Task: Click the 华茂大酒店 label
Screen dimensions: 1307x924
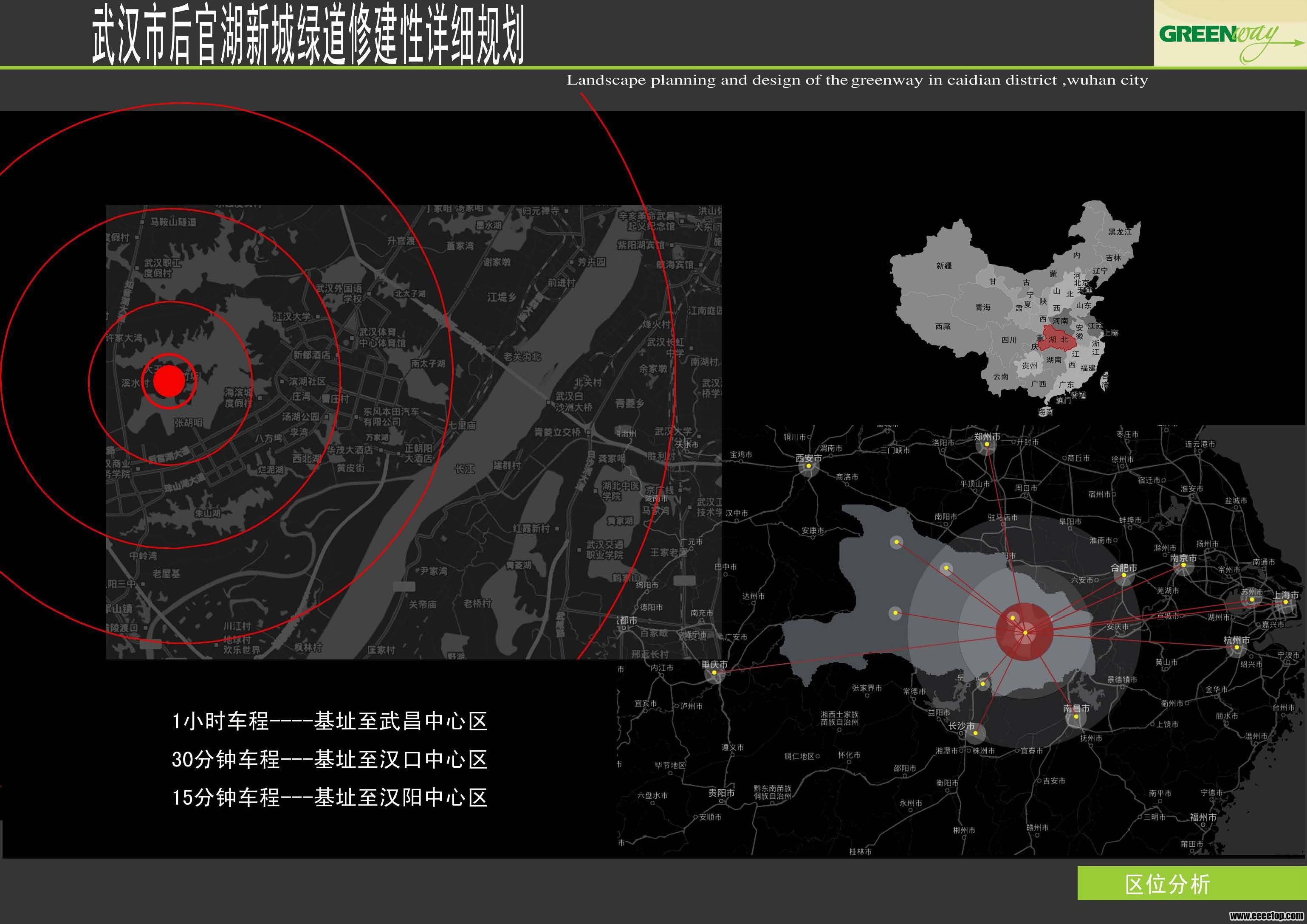Action: pos(350,450)
